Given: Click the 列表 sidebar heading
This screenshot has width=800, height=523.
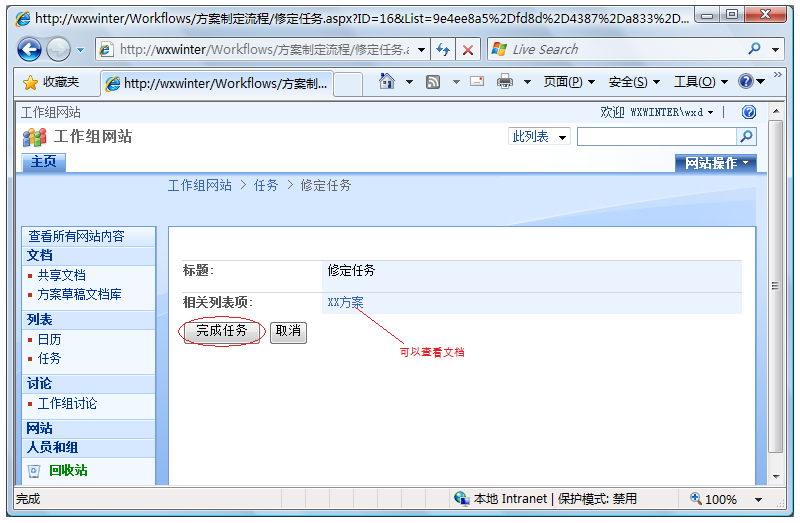Looking at the screenshot, I should 40,320.
